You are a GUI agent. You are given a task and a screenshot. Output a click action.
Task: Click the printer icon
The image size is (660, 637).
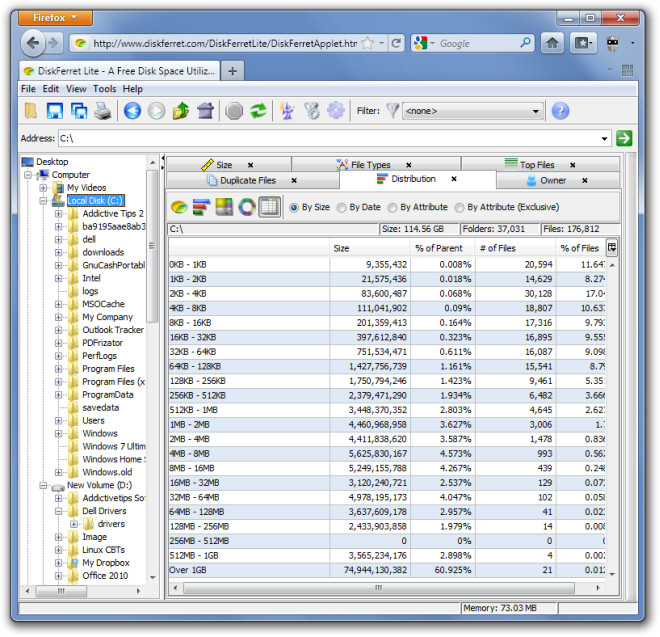pyautogui.click(x=102, y=111)
